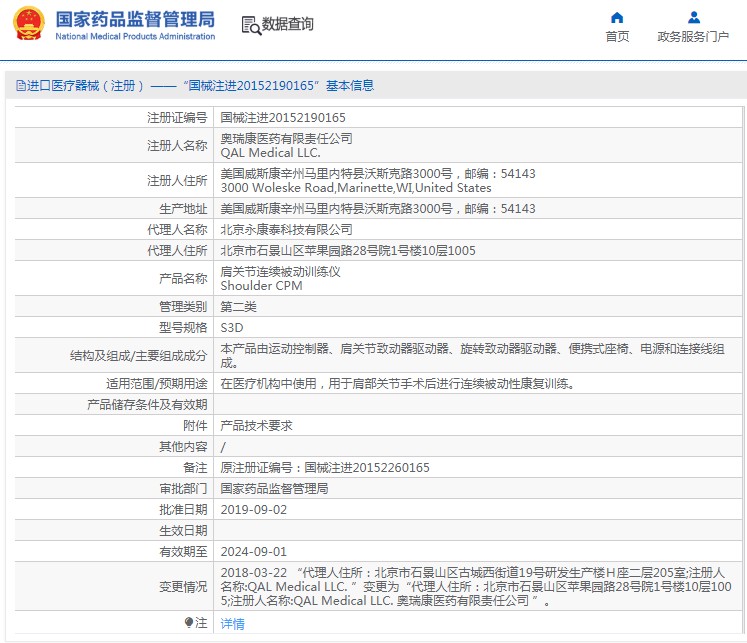Screen dimensions: 747x643
Task: Click the 附件 label
Action: [x=195, y=426]
